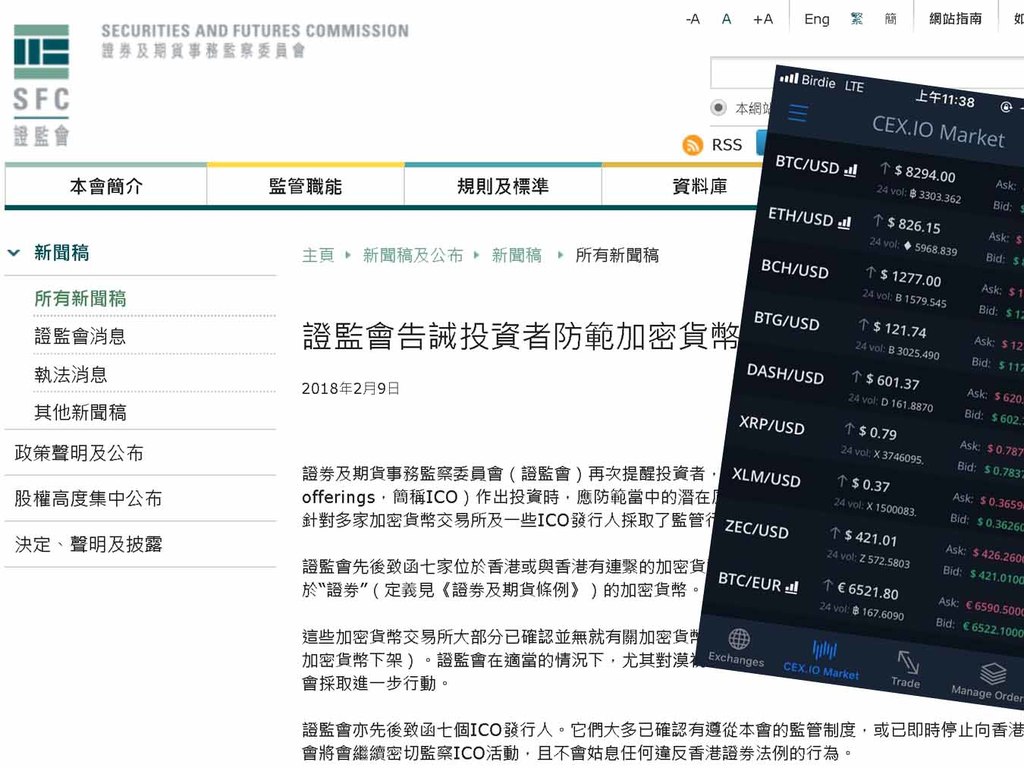Tap the Exchanges globe icon
Image resolution: width=1024 pixels, height=768 pixels.
coord(739,637)
